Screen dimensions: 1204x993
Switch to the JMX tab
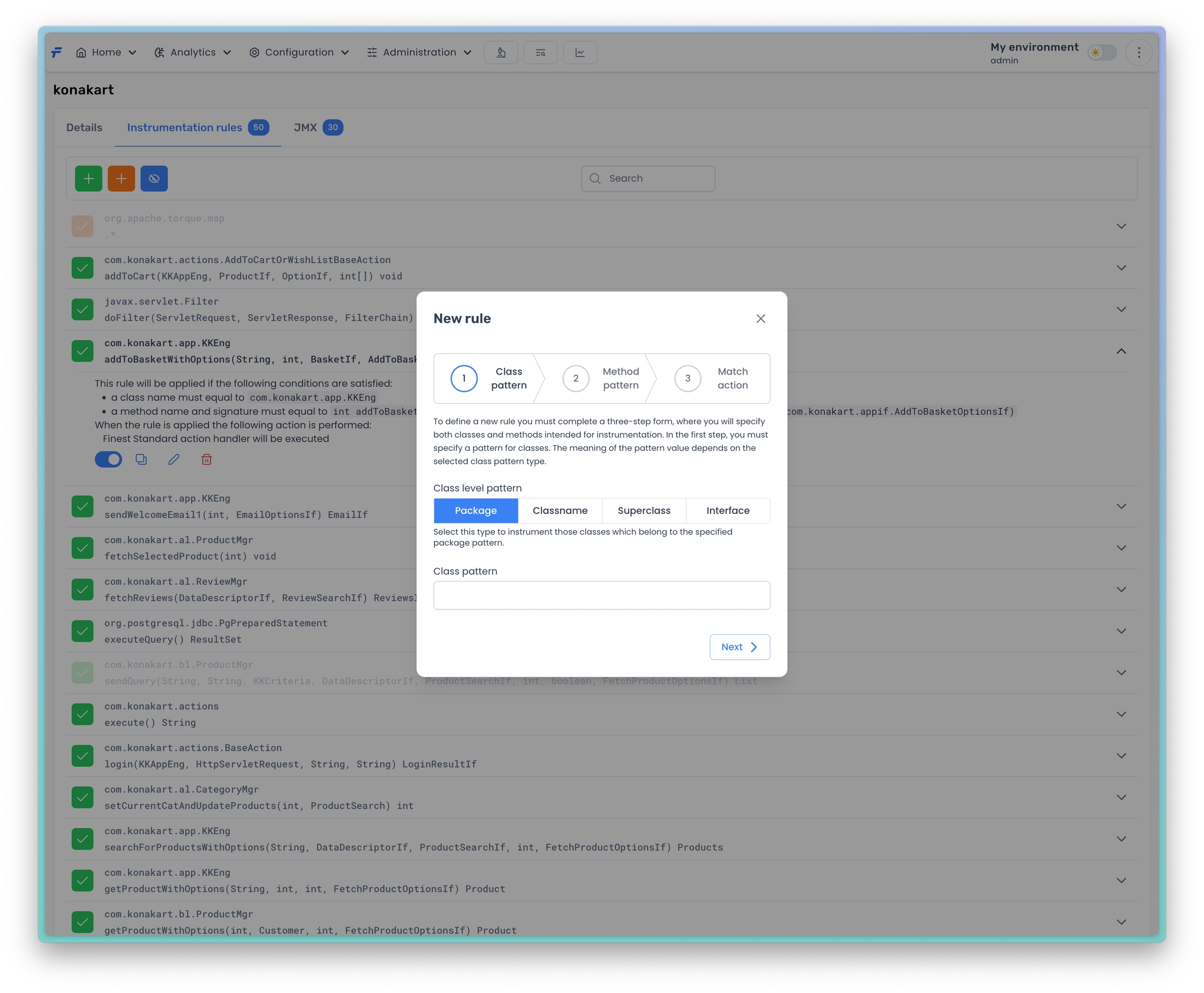coord(318,127)
